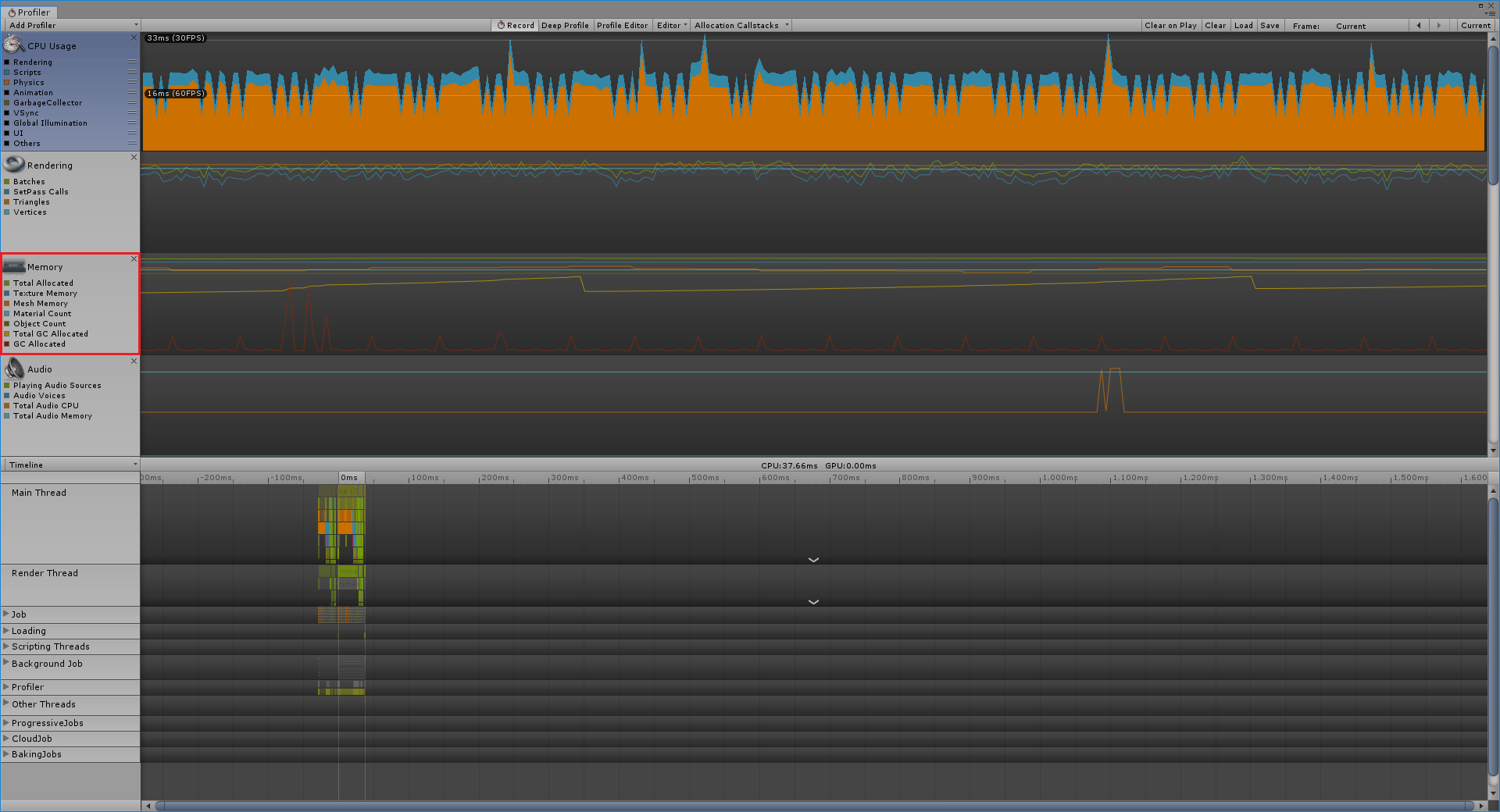The image size is (1500, 812).
Task: Open the Profile Editor
Action: (622, 26)
